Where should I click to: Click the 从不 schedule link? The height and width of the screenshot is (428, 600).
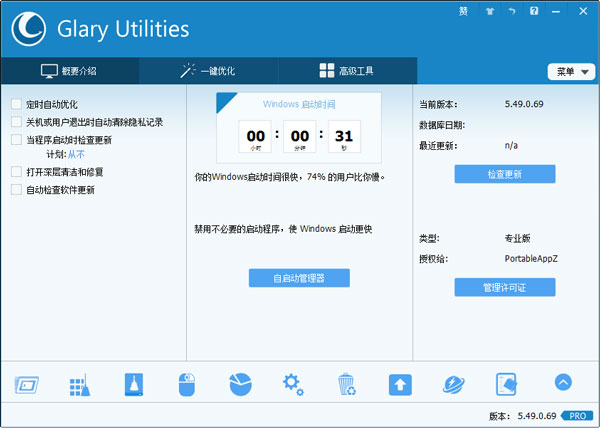click(76, 155)
